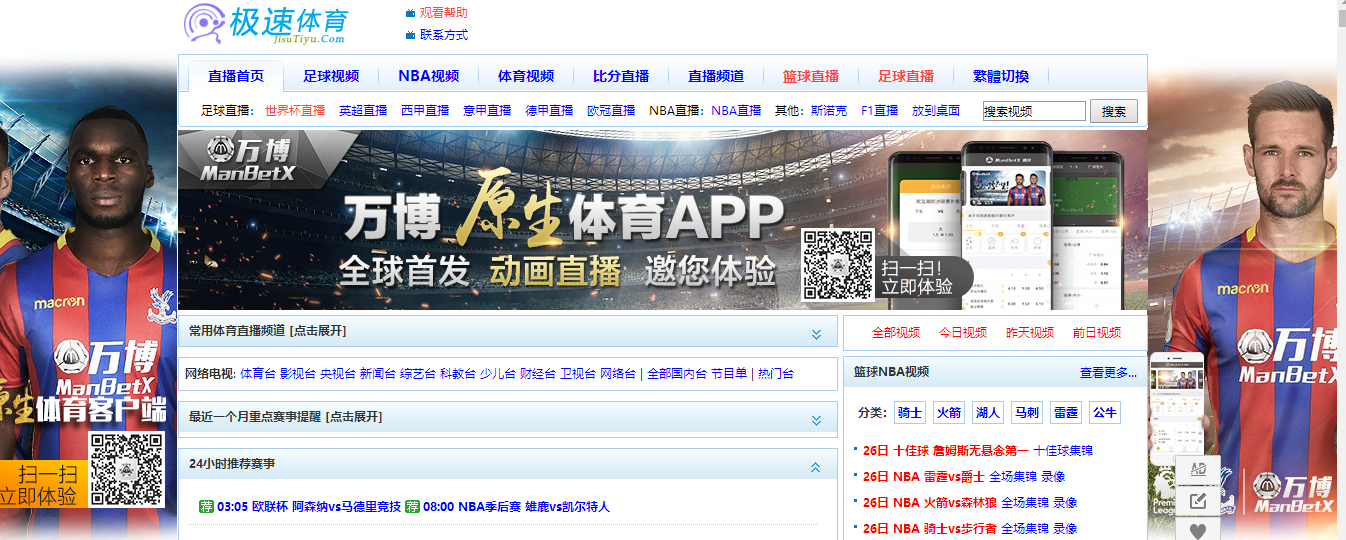This screenshot has width=1346, height=540.
Task: Open the F1直播 link
Action: (x=880, y=111)
